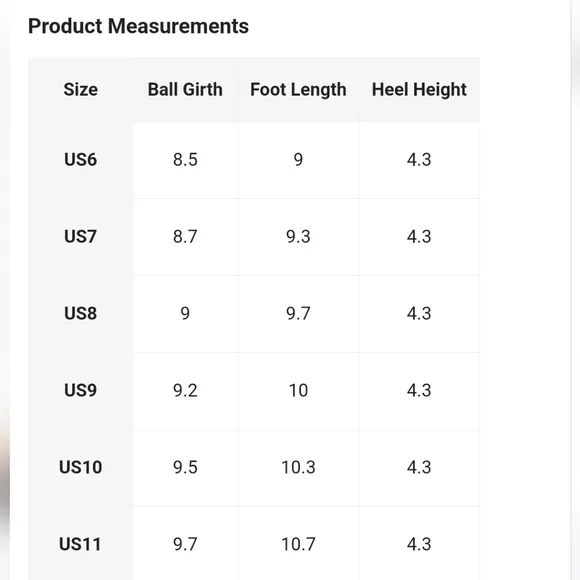The height and width of the screenshot is (580, 580).
Task: Select the Ball Girth column header
Action: (x=185, y=90)
